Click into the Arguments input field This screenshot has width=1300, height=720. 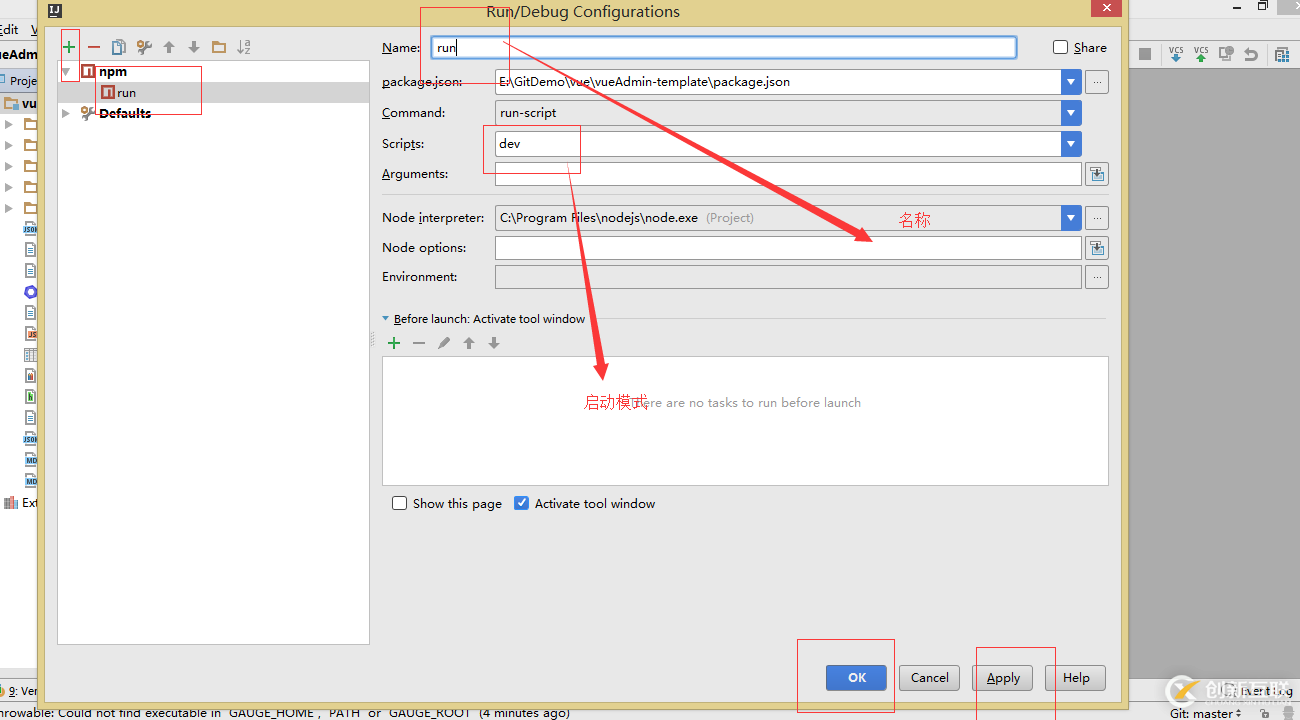(788, 174)
